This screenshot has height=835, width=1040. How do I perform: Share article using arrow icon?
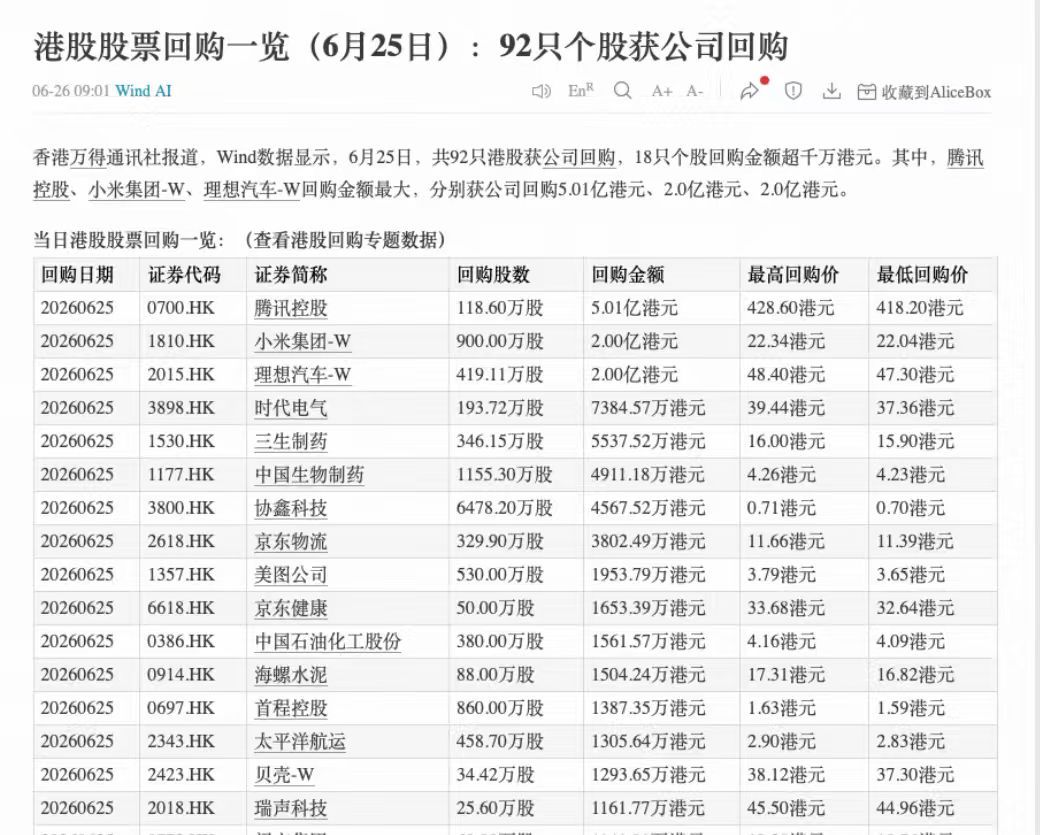[751, 90]
